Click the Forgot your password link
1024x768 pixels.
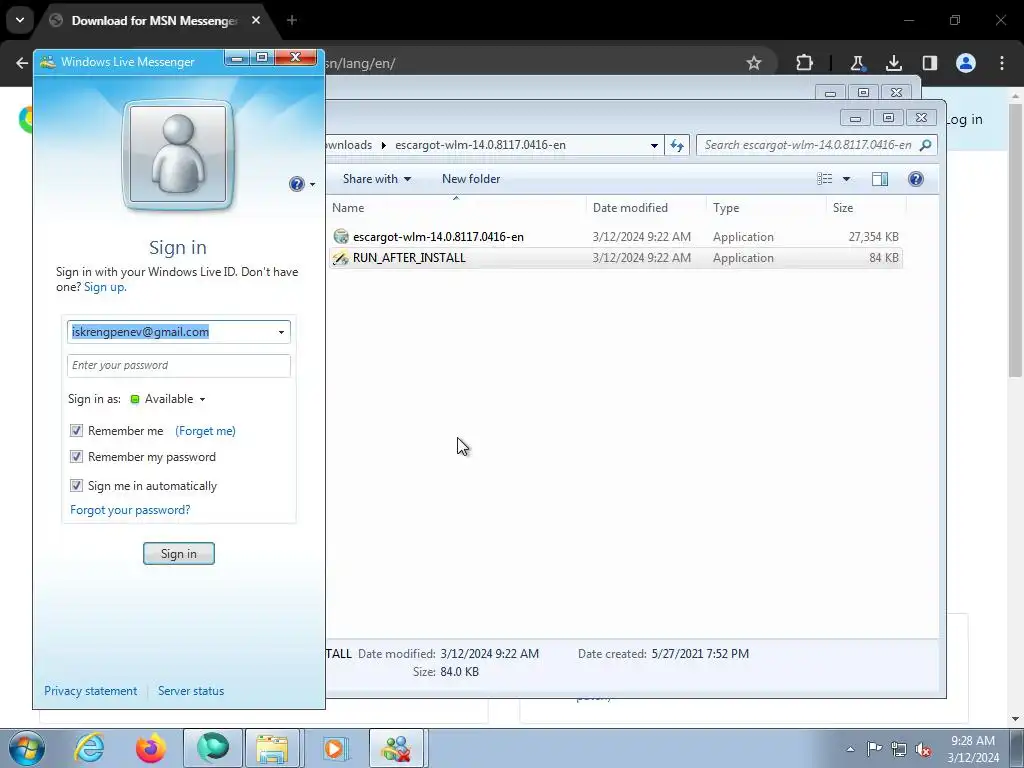point(130,510)
